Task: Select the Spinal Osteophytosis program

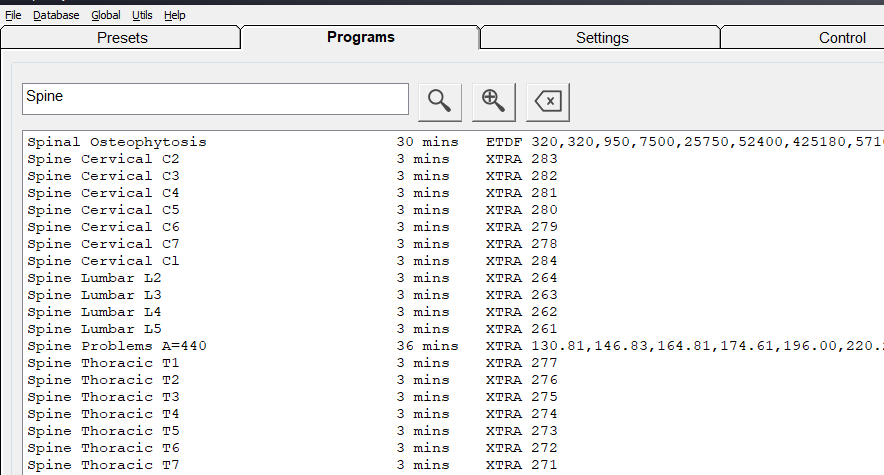Action: click(x=455, y=142)
